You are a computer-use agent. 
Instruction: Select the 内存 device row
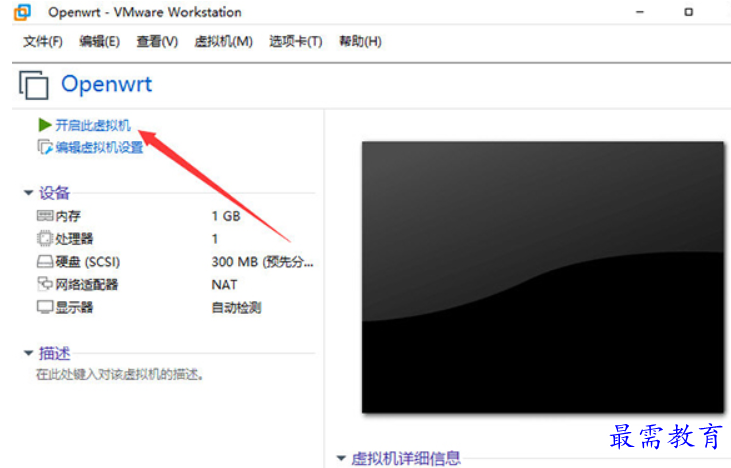[175, 216]
